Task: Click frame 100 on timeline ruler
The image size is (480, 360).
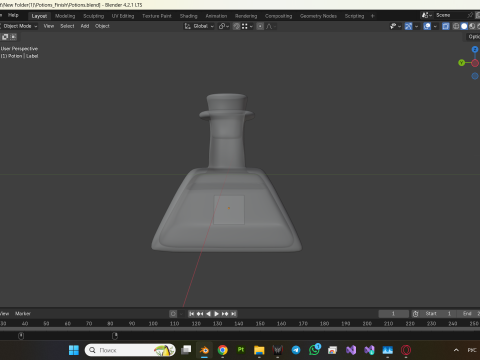Action: [153, 324]
